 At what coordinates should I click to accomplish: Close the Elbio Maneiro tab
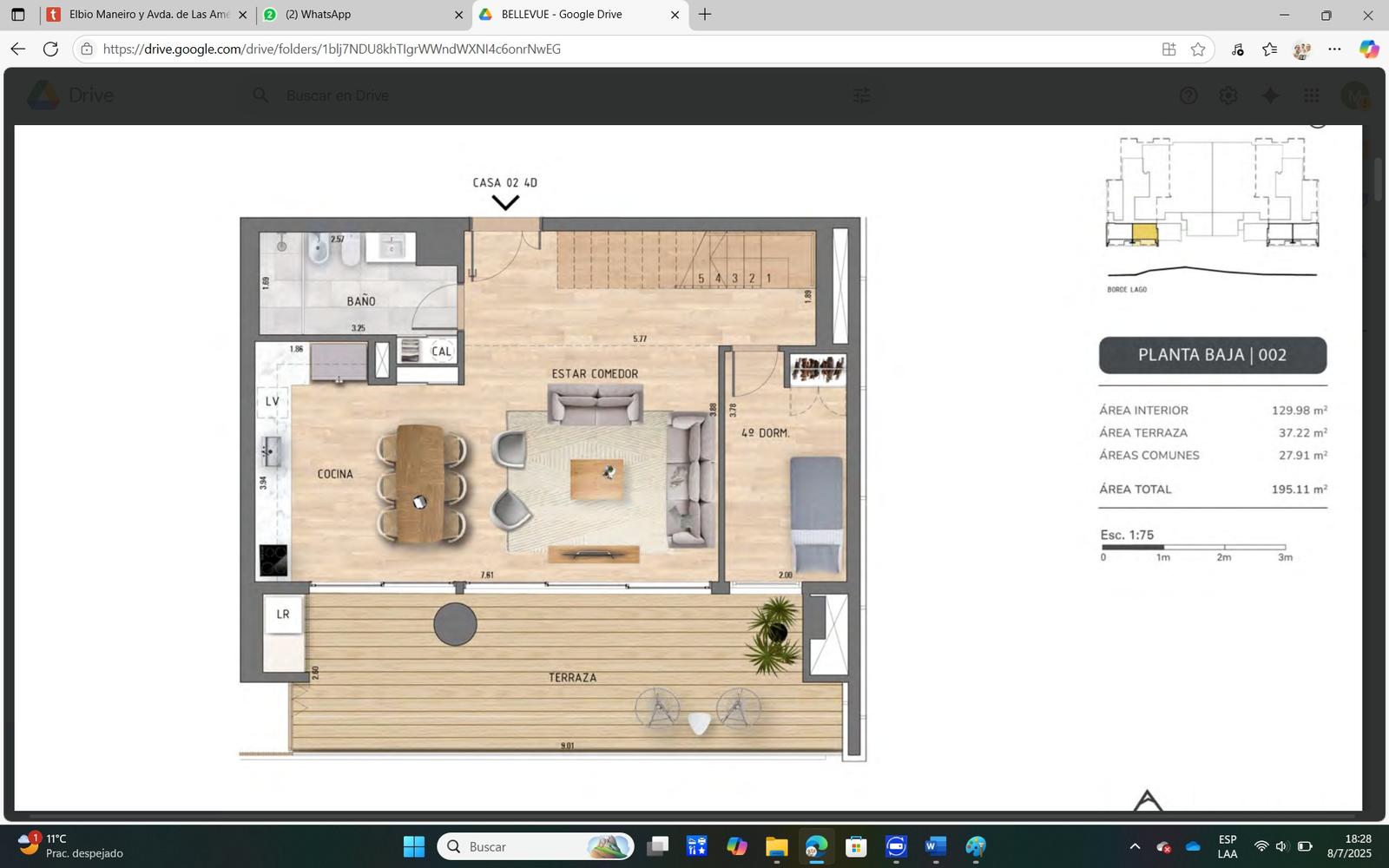coord(242,15)
